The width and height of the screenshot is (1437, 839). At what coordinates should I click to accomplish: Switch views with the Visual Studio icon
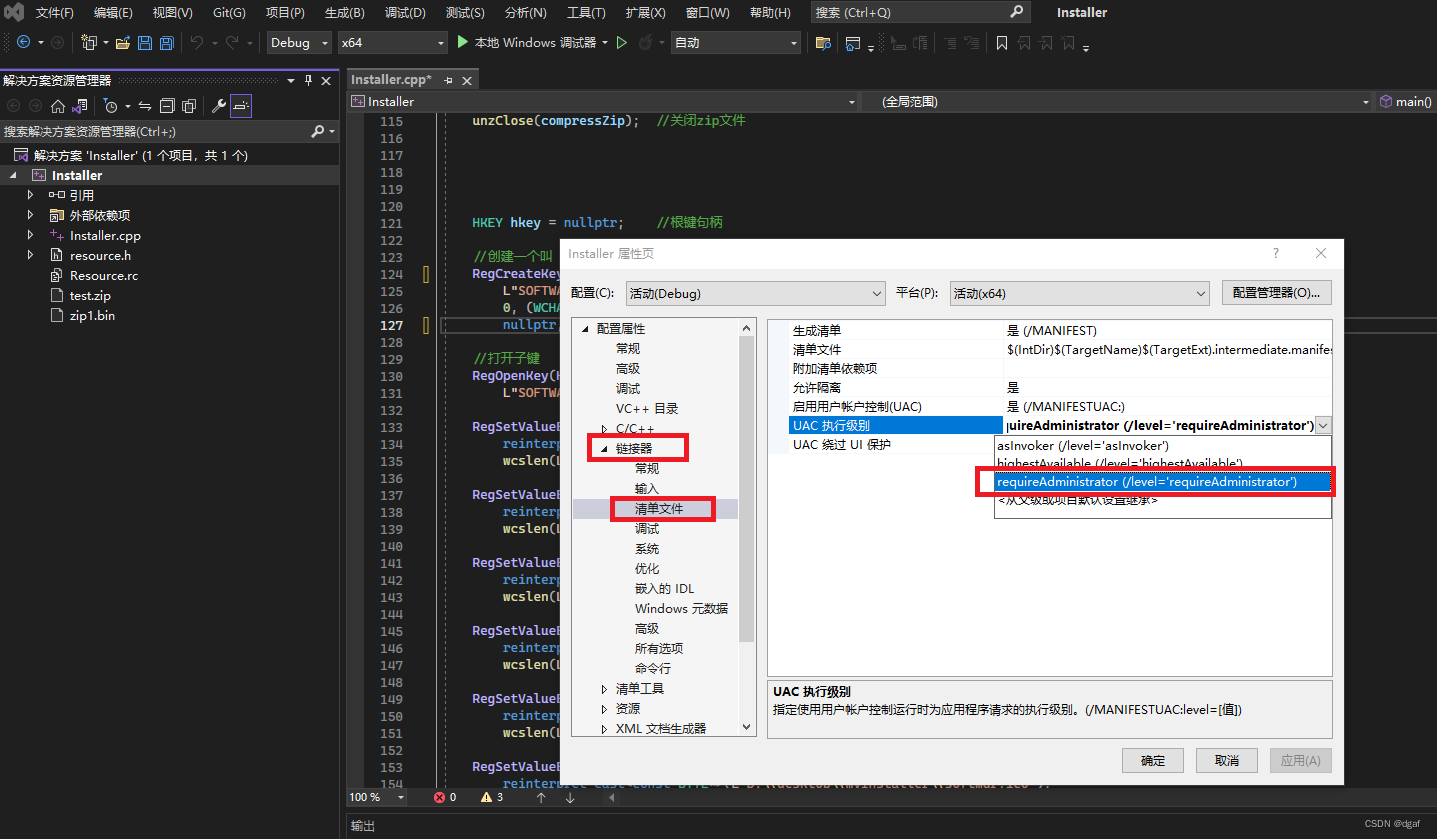pos(79,106)
